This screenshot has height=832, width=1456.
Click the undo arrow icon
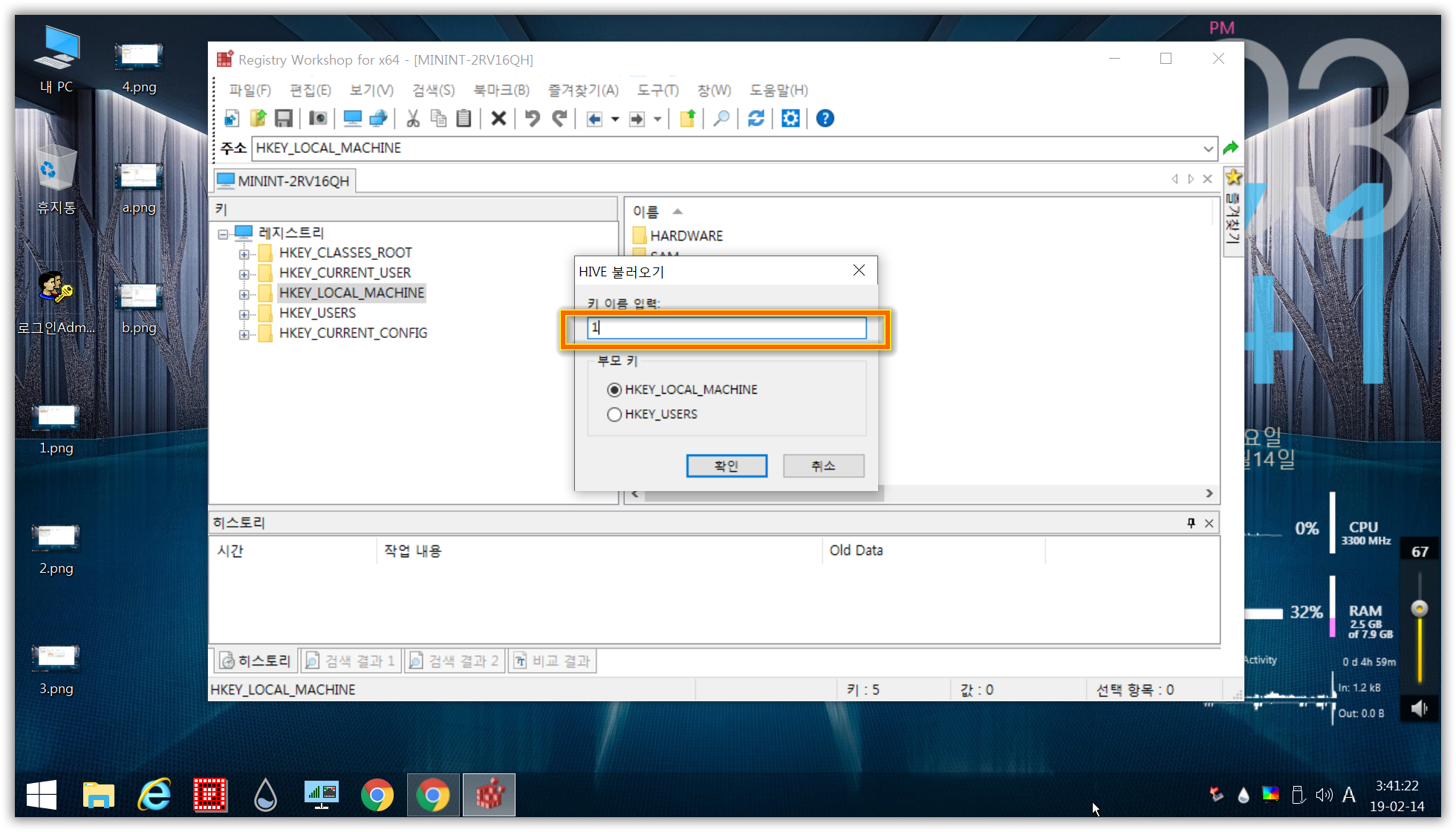tap(533, 119)
